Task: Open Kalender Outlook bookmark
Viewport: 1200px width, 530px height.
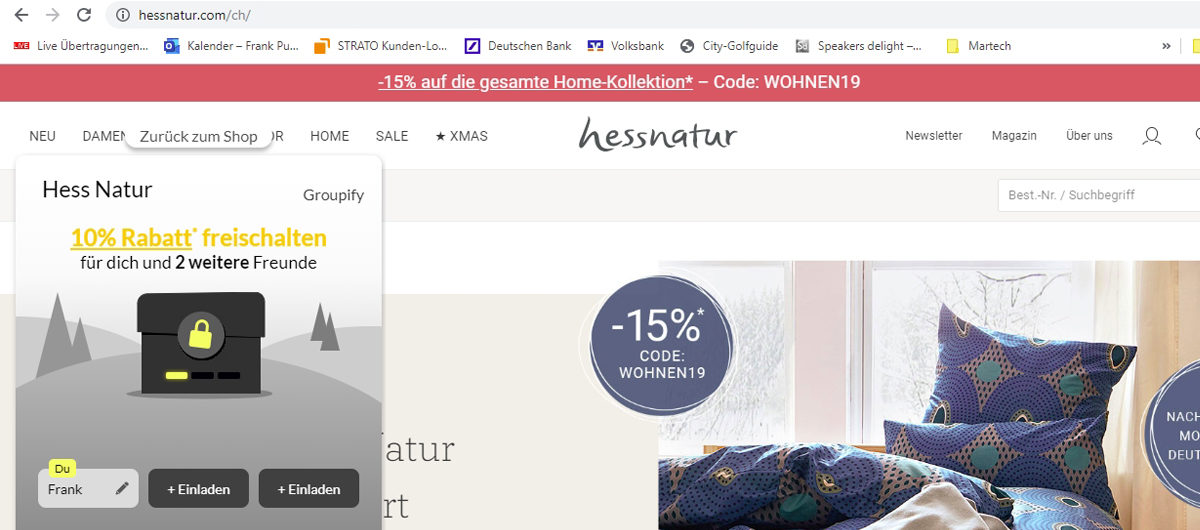Action: pos(231,46)
